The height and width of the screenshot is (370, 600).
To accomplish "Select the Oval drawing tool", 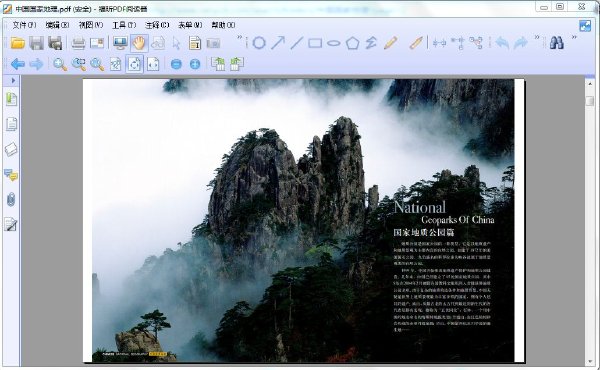I will tap(334, 43).
